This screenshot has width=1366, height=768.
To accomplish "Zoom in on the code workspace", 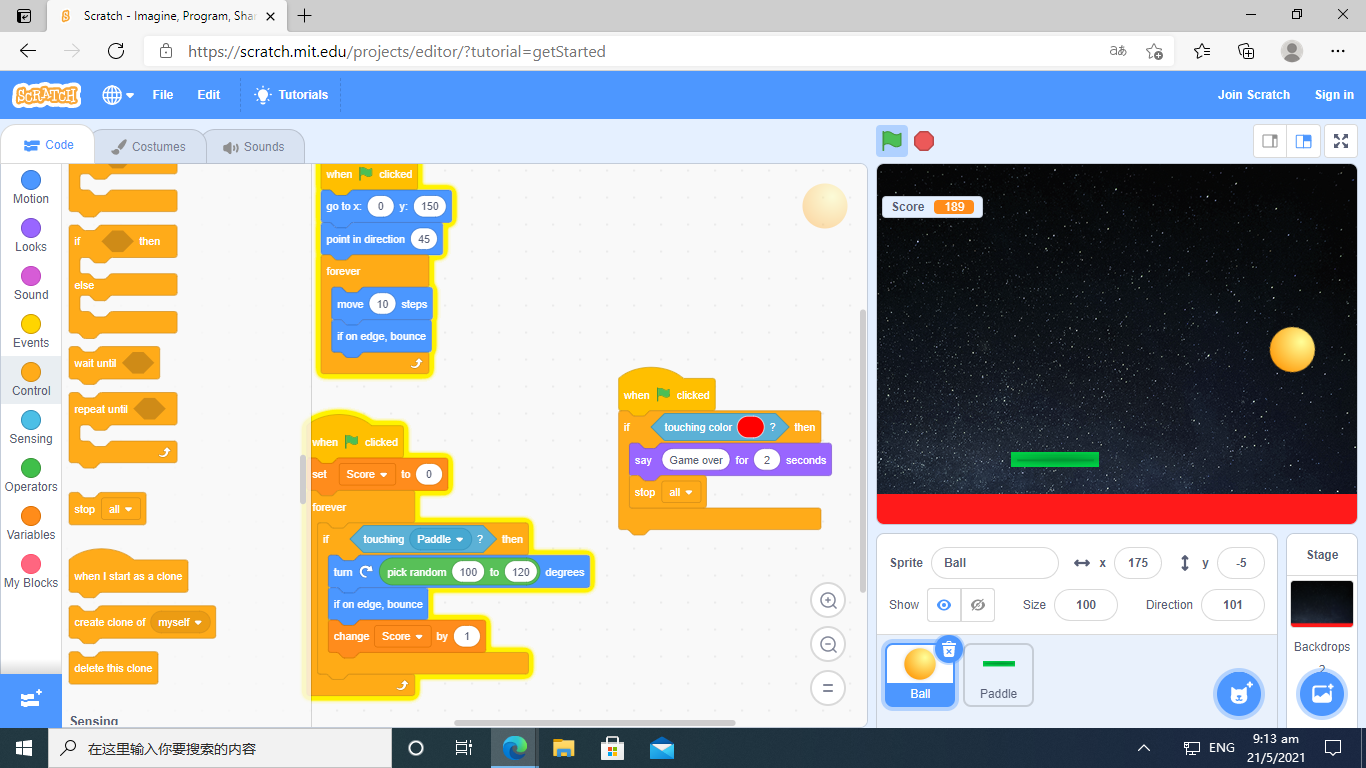I will [x=828, y=601].
